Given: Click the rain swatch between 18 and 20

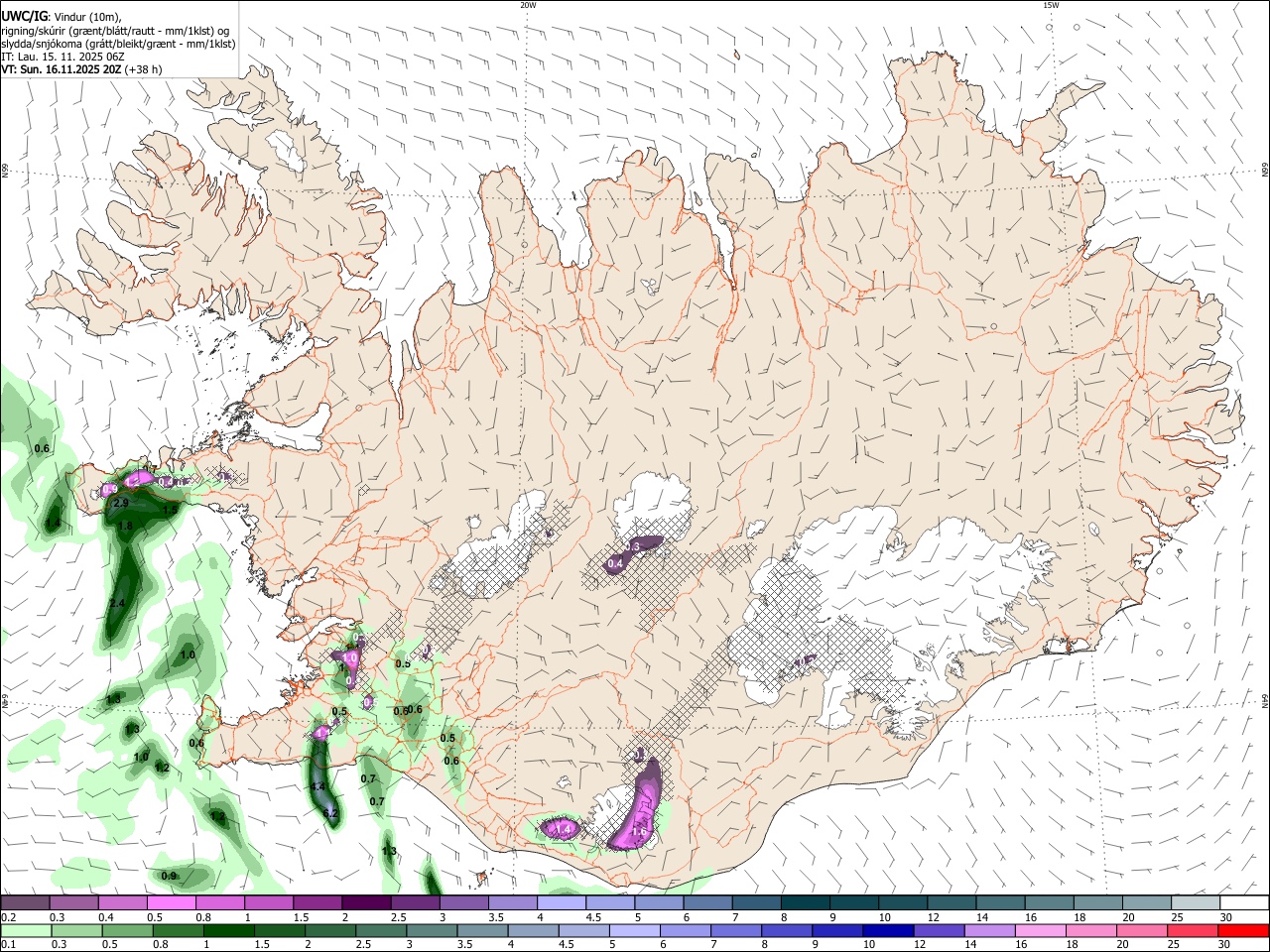Looking at the screenshot, I should [1090, 930].
